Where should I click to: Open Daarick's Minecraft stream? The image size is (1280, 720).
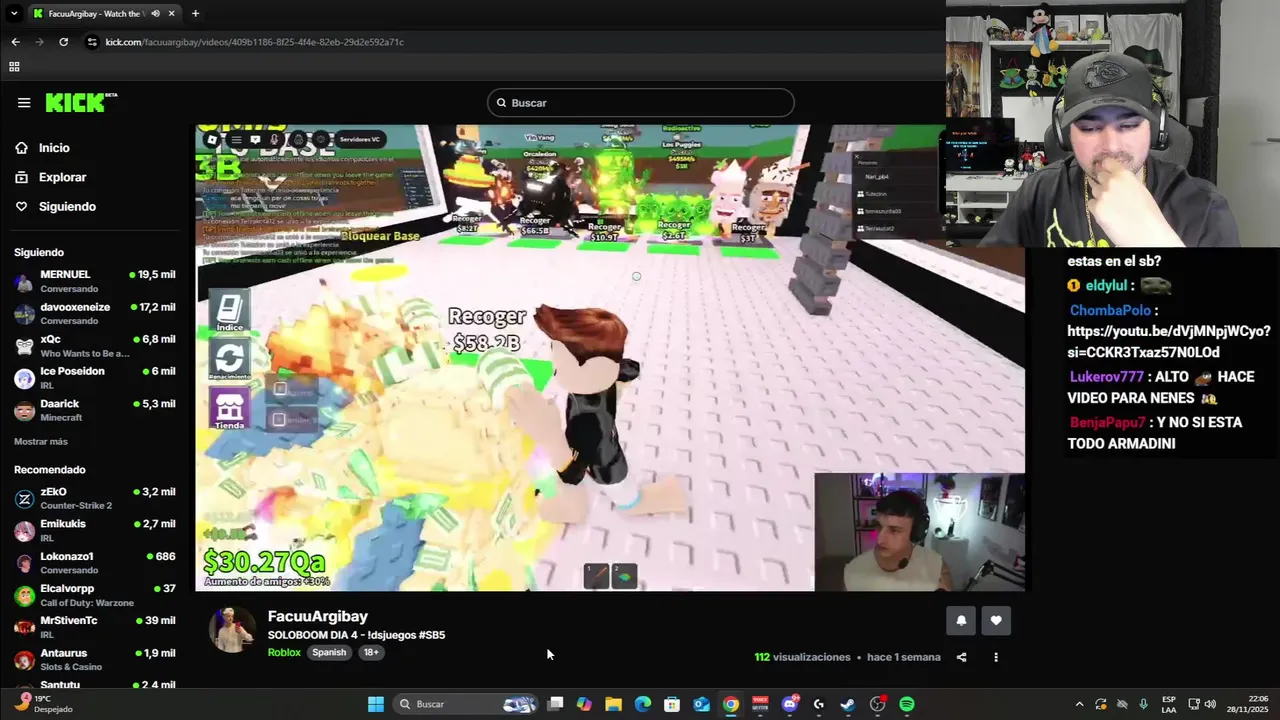click(95, 410)
